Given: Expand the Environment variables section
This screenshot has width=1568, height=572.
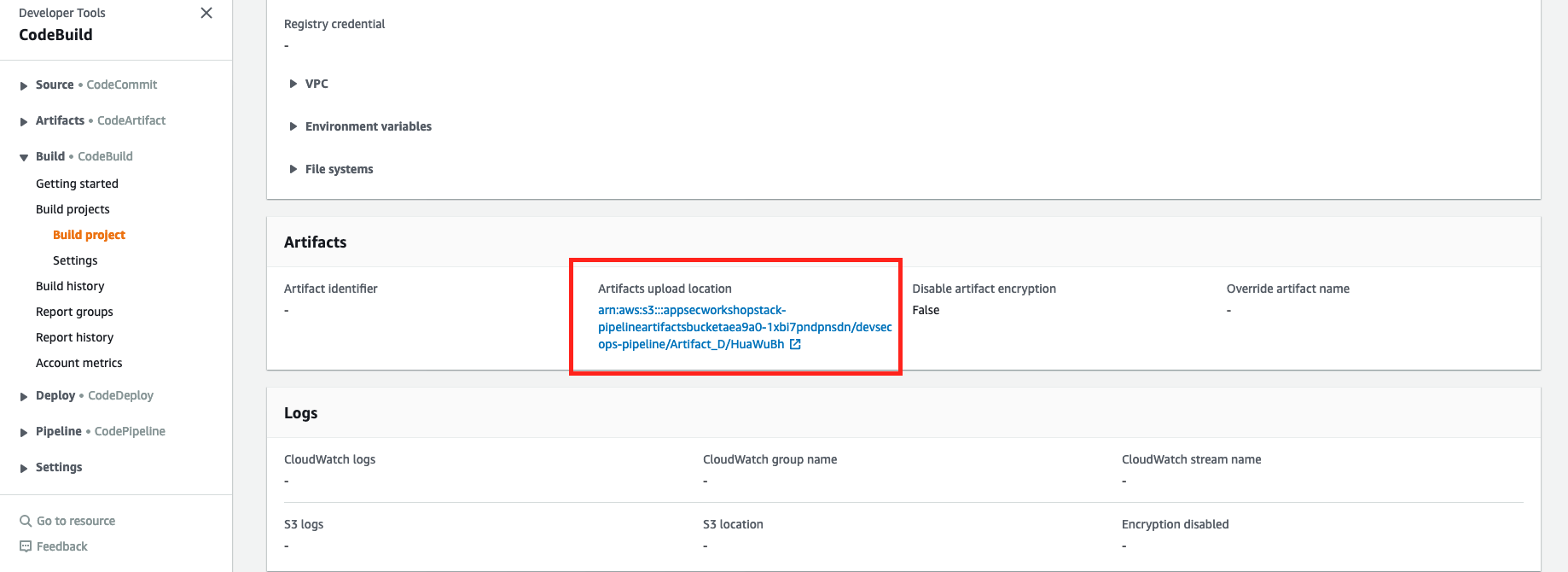Looking at the screenshot, I should coord(293,126).
